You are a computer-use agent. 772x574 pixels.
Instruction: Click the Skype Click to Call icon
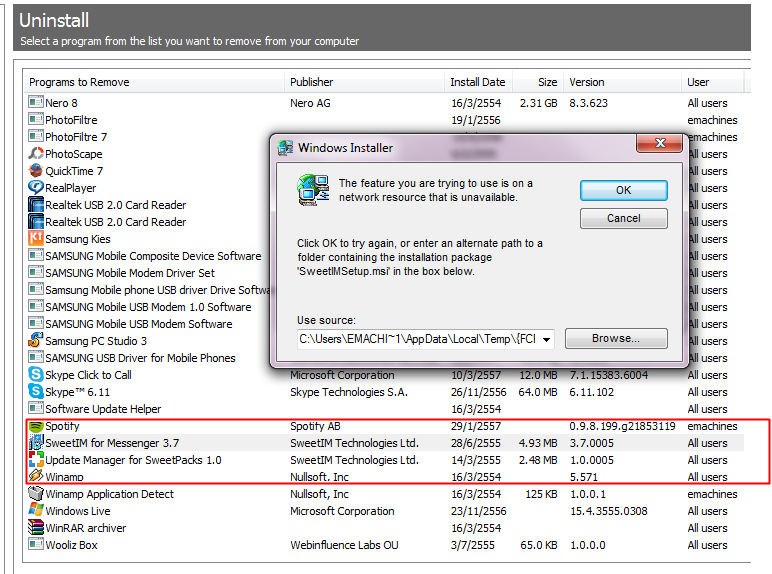pos(35,375)
